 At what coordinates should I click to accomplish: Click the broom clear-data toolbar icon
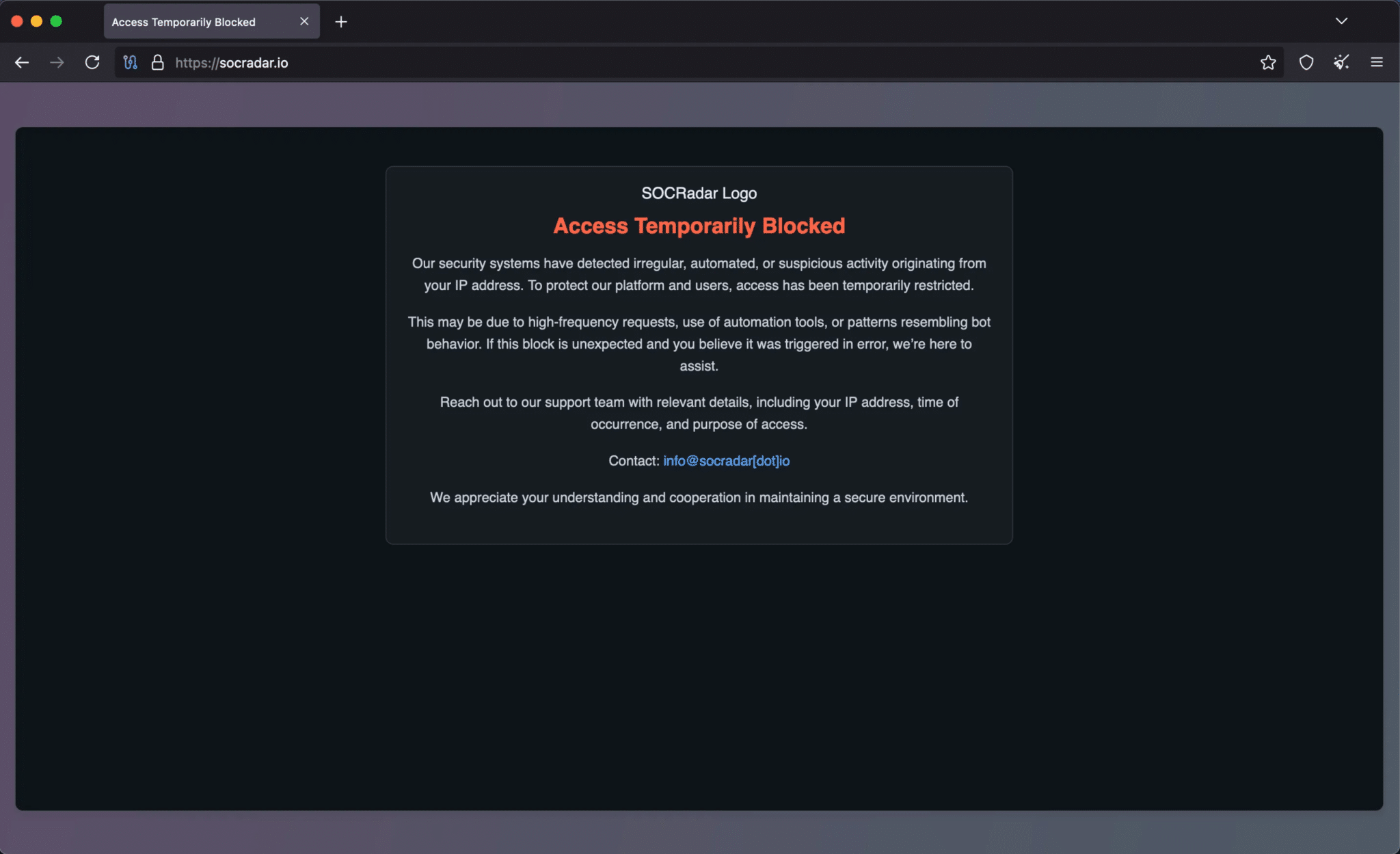1341,62
